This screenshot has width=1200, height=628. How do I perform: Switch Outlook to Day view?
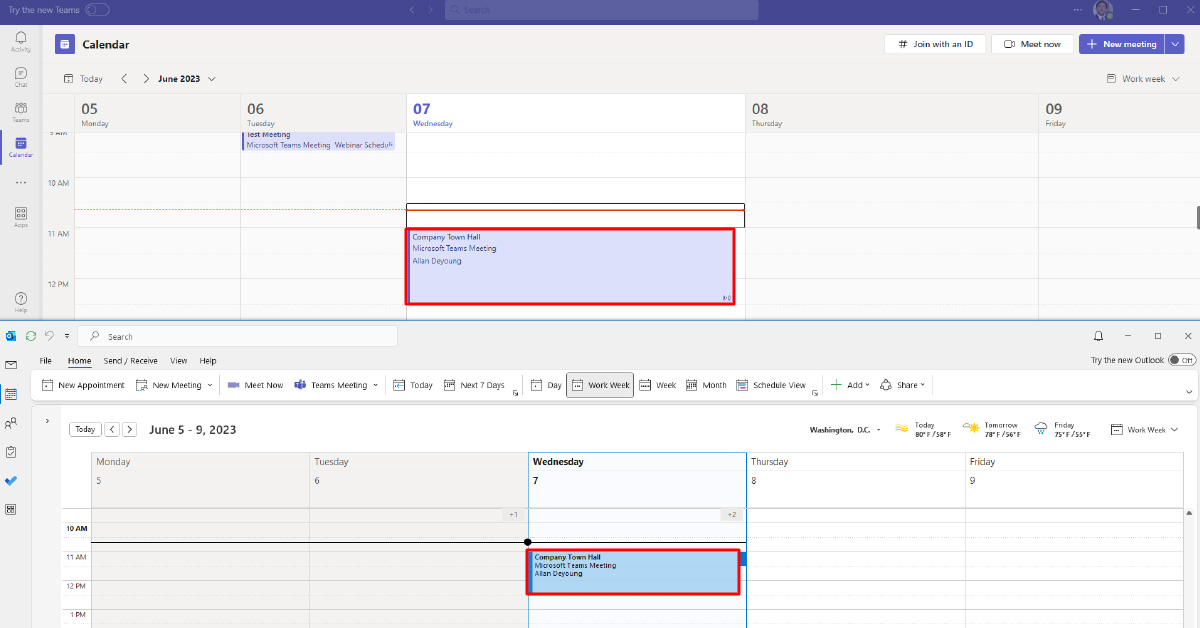(x=547, y=385)
